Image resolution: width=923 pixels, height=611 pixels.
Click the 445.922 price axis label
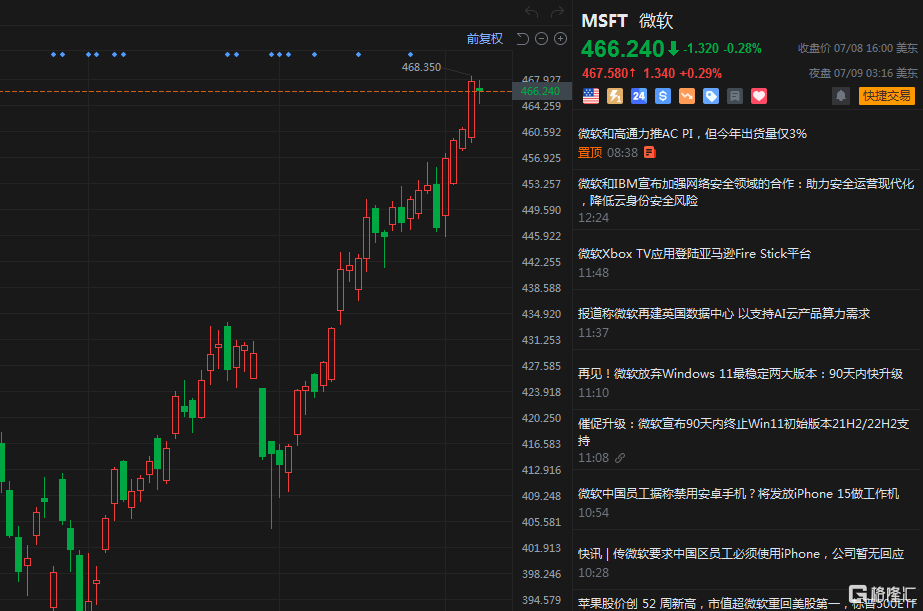541,236
